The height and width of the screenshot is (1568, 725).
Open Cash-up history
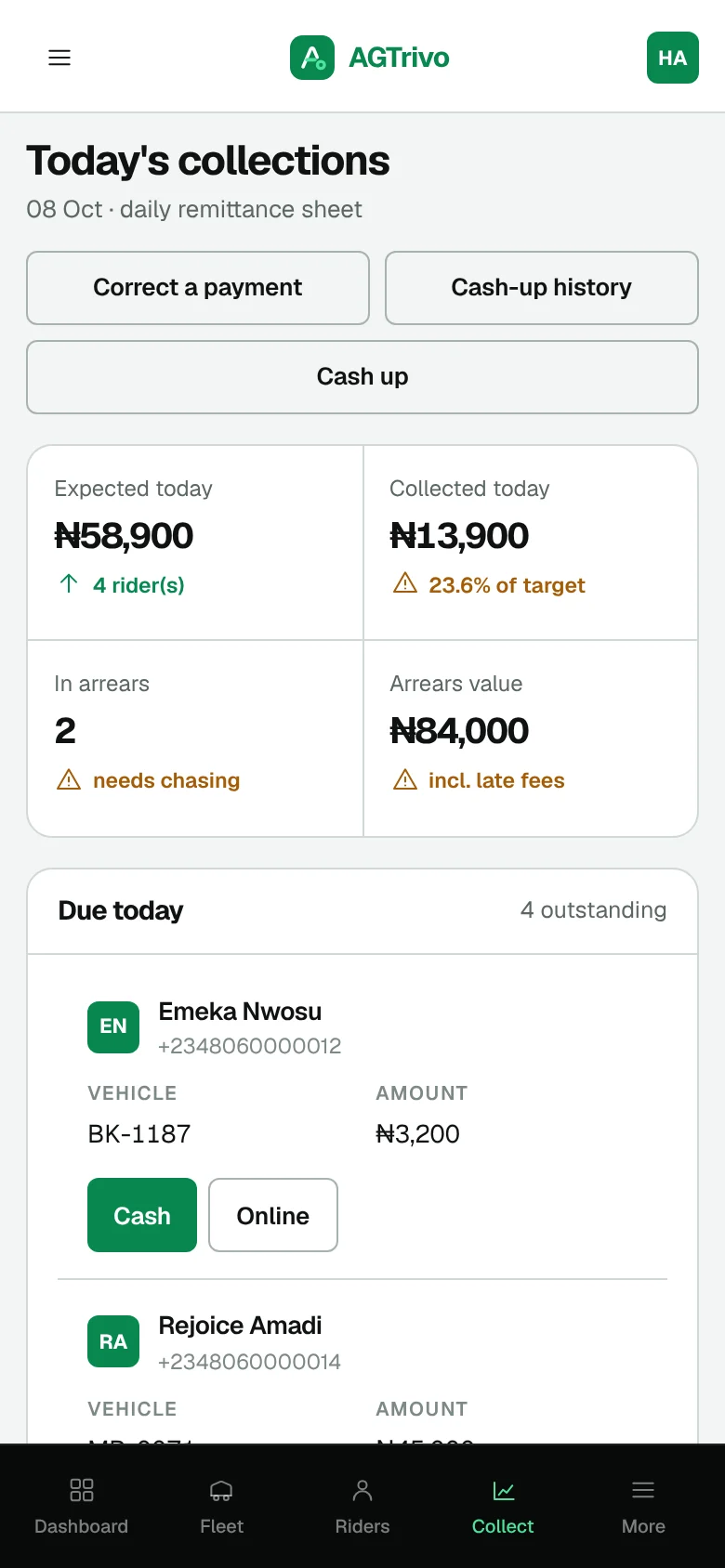[542, 288]
